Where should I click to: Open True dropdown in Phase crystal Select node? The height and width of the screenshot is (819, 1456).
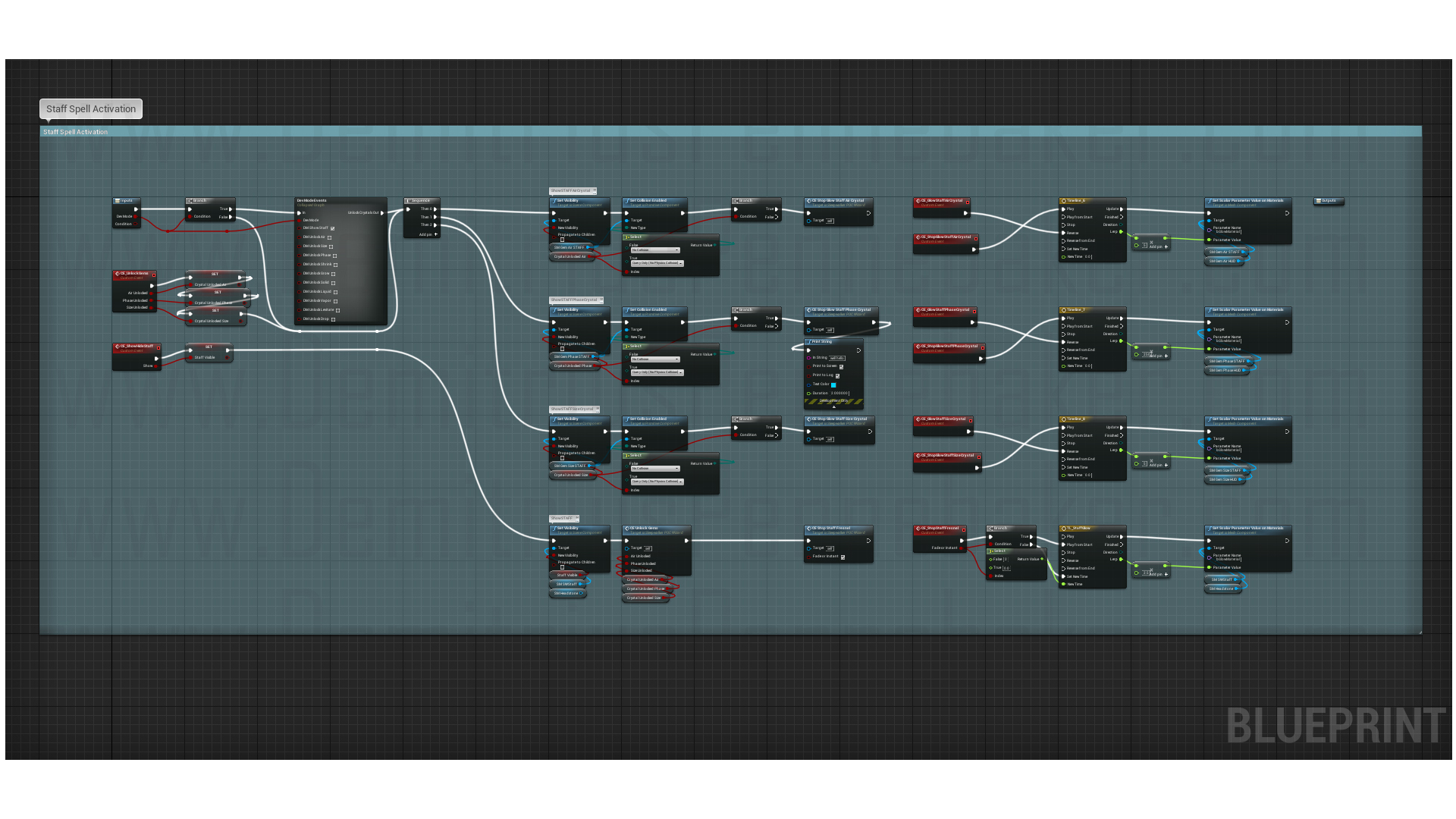point(657,372)
